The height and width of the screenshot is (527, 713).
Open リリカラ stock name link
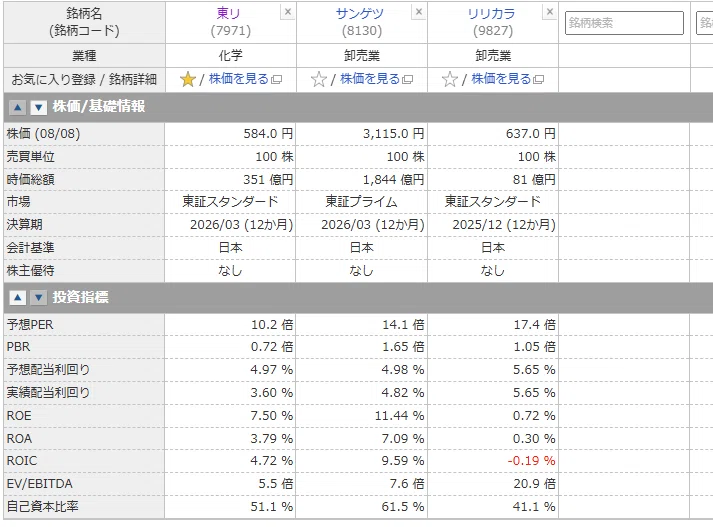tap(491, 13)
